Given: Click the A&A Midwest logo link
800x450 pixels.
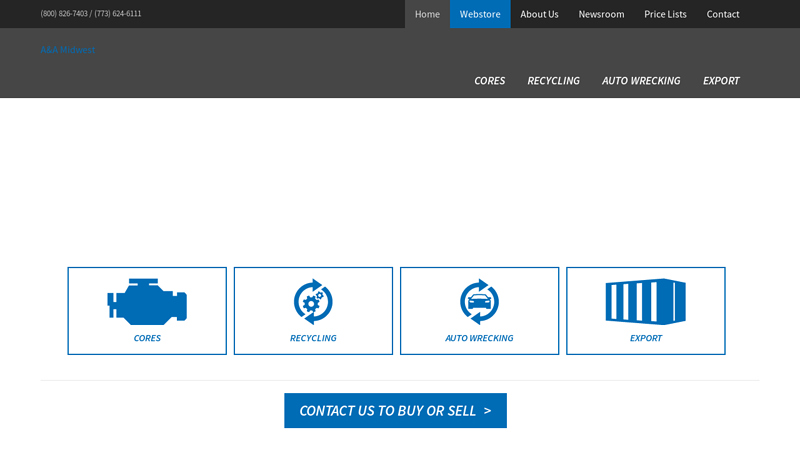Looking at the screenshot, I should [x=68, y=49].
